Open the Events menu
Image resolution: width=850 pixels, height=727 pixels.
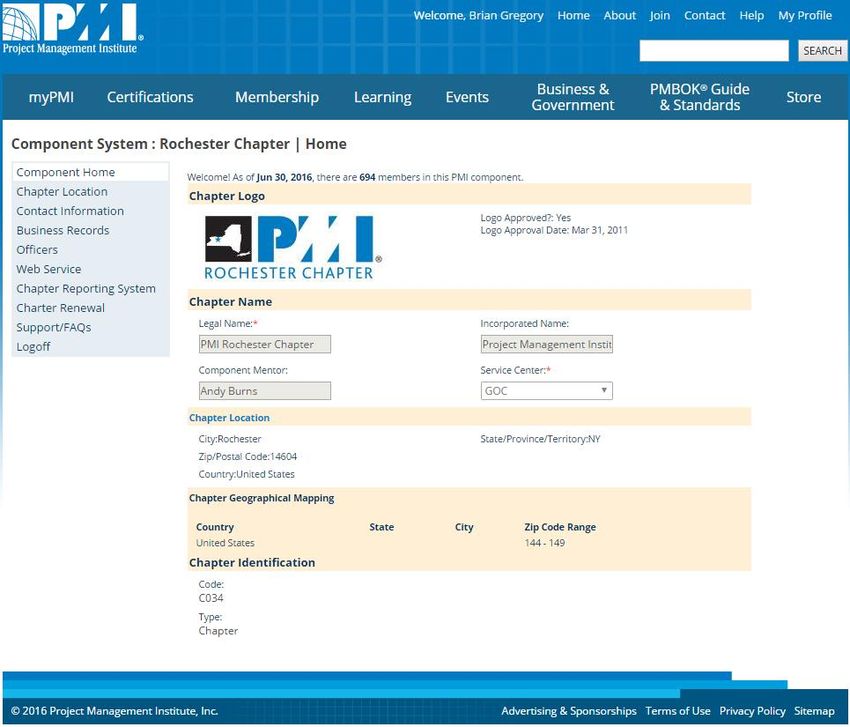tap(467, 97)
